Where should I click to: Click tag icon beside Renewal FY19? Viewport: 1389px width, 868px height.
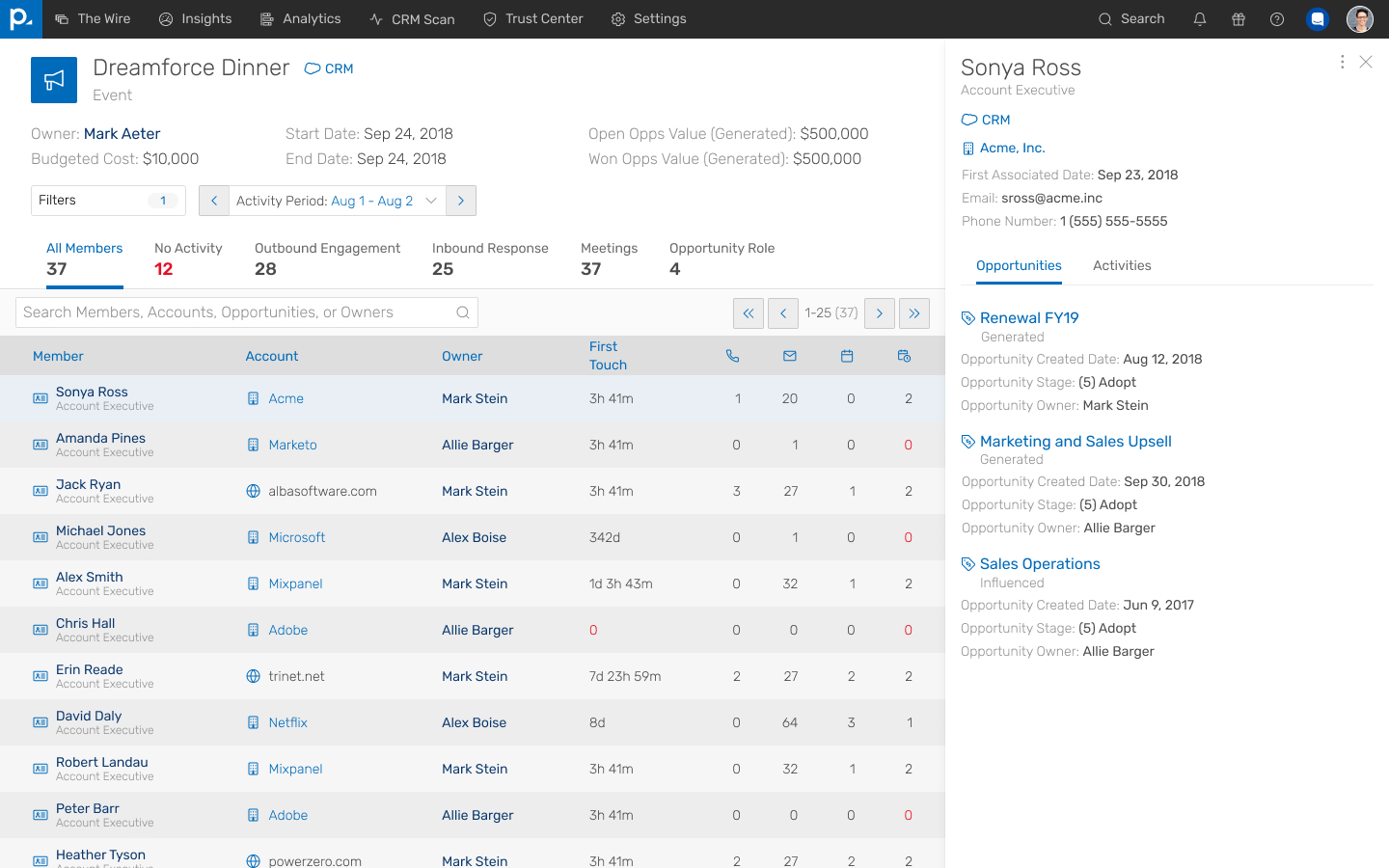(968, 318)
